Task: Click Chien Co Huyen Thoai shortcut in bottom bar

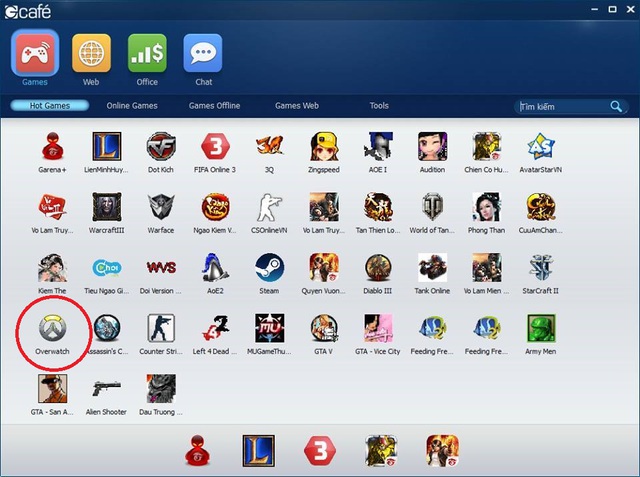Action: (381, 450)
